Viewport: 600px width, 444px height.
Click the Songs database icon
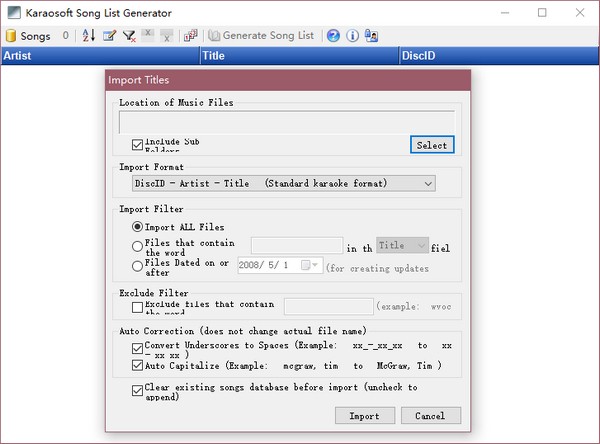[x=12, y=35]
